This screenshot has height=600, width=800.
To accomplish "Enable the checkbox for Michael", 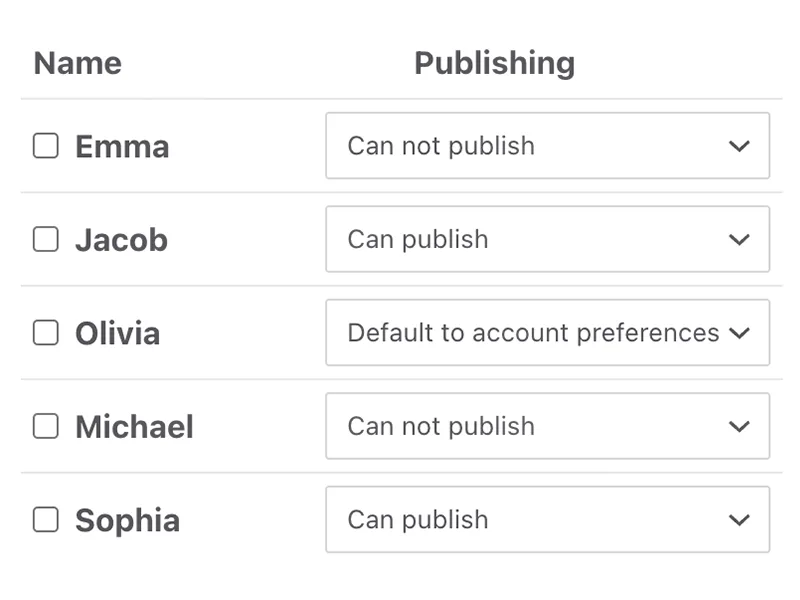I will coord(46,426).
